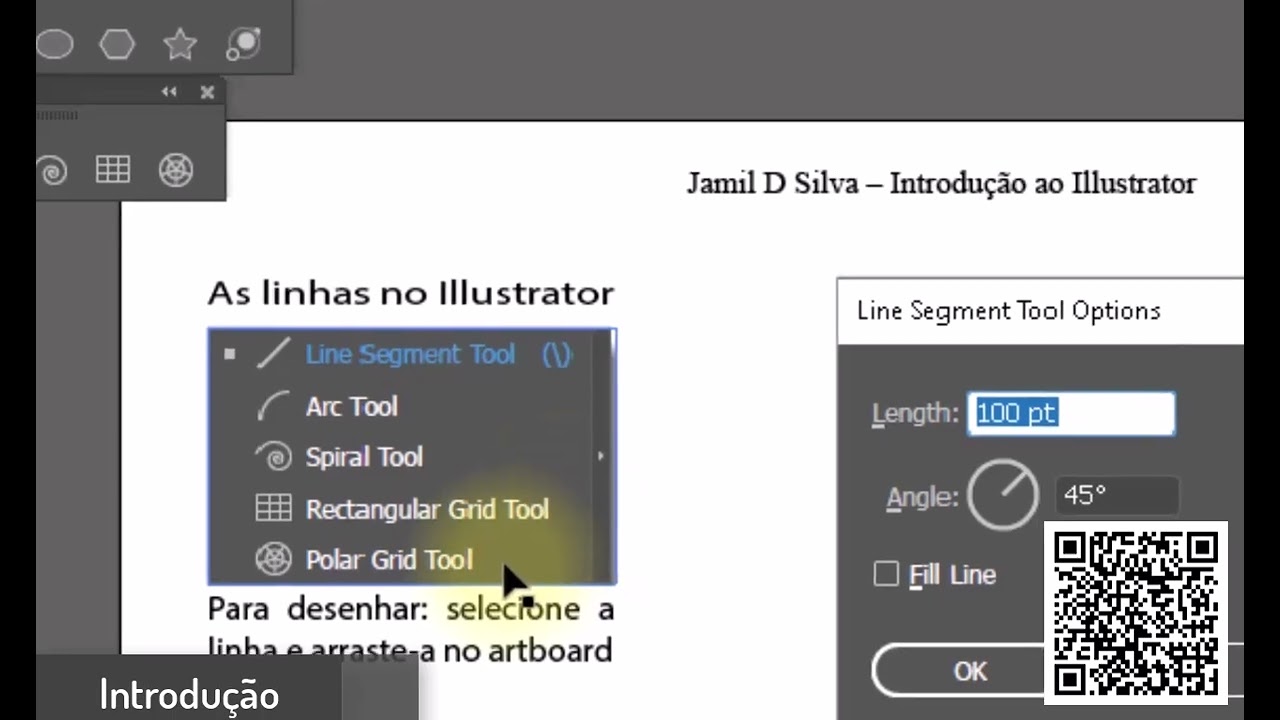
Task: Click the polar icon beside Polar Grid Tool
Action: [273, 560]
